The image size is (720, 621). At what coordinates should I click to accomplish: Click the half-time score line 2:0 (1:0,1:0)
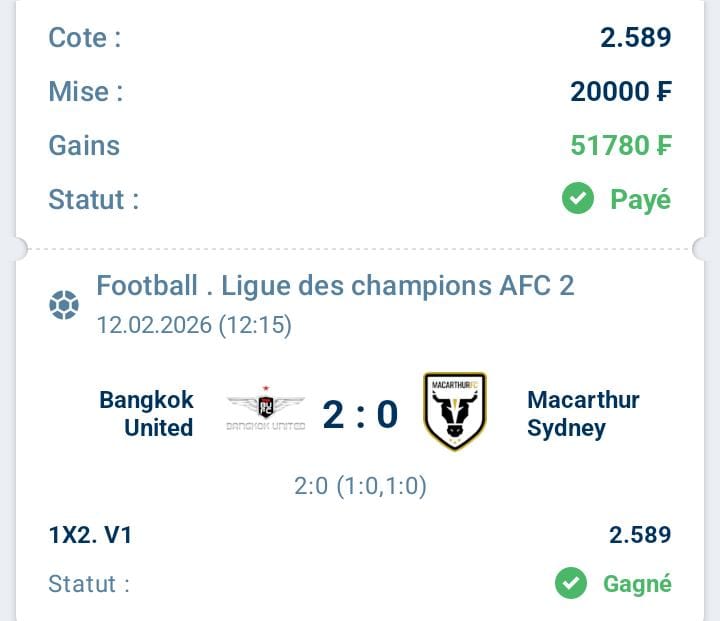click(x=360, y=487)
